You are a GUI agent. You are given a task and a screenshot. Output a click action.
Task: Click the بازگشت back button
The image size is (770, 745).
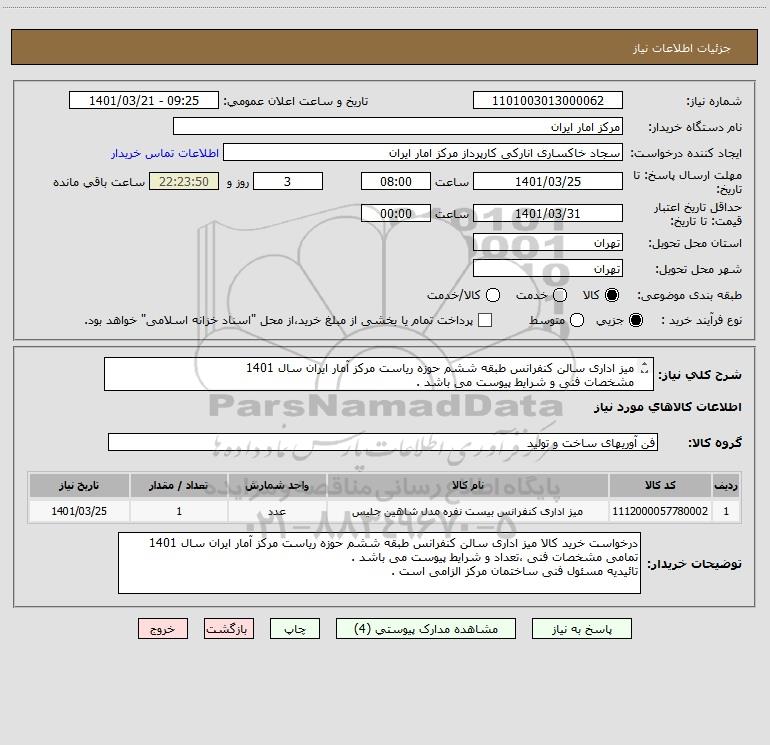[x=229, y=629]
